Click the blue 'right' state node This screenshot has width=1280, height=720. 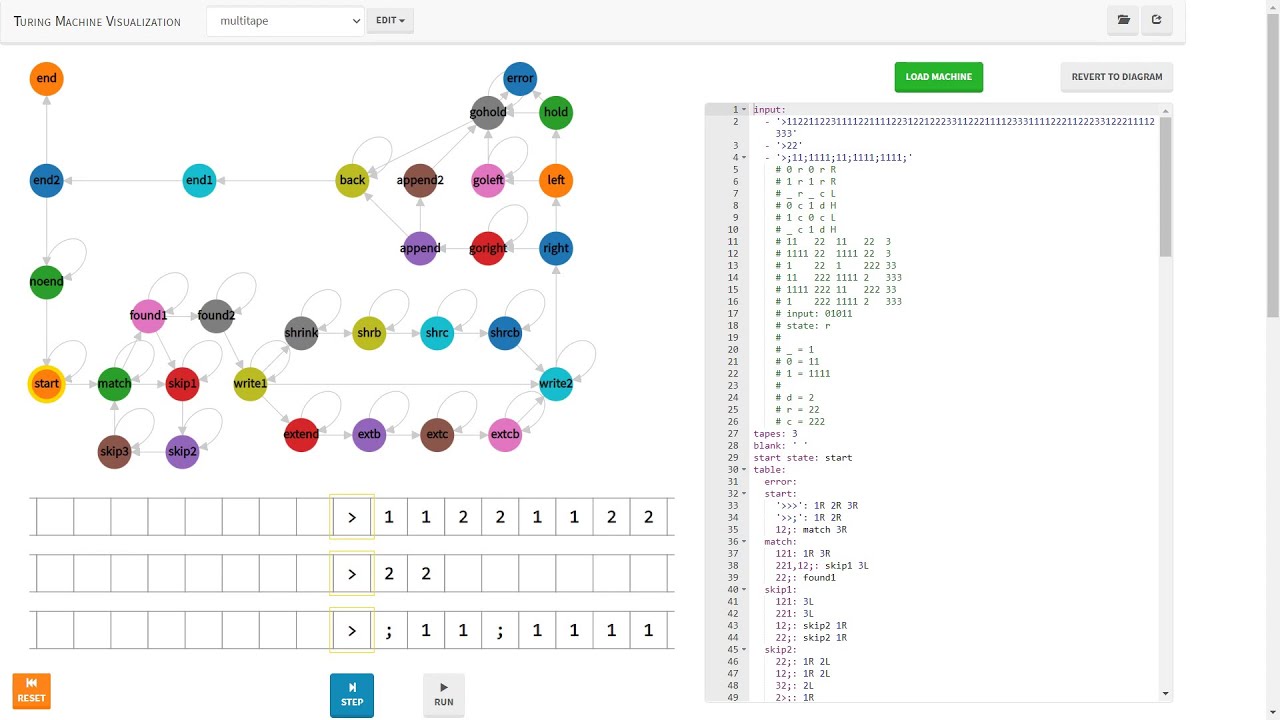[556, 248]
